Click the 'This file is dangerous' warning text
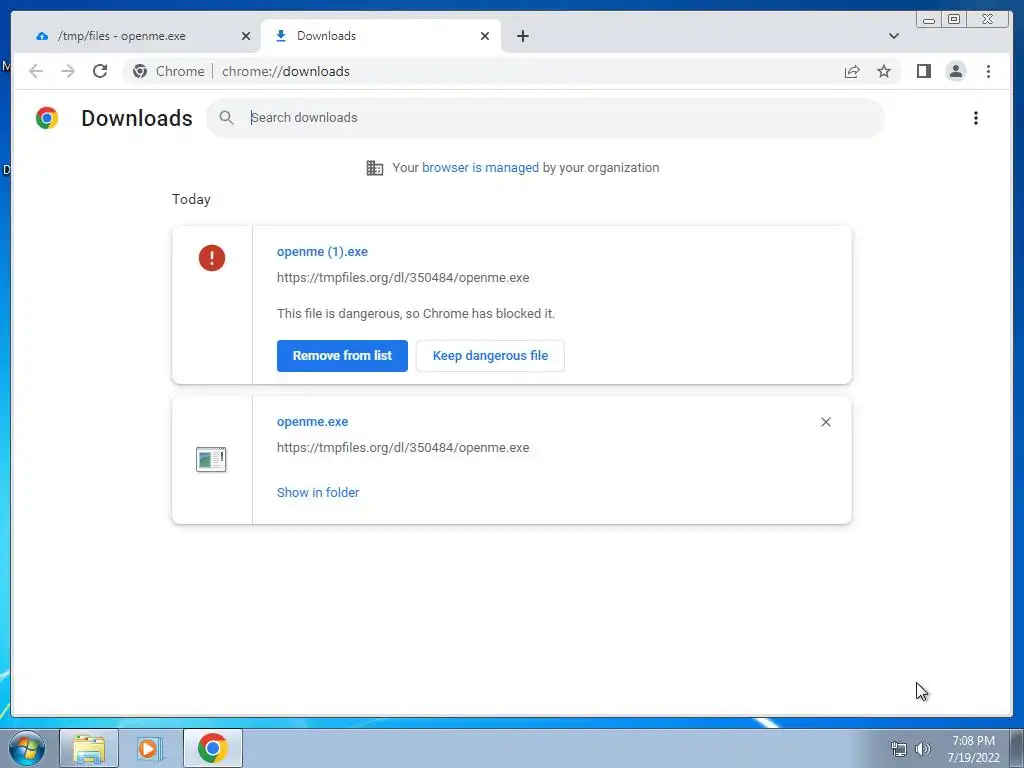The image size is (1024, 768). (x=416, y=313)
